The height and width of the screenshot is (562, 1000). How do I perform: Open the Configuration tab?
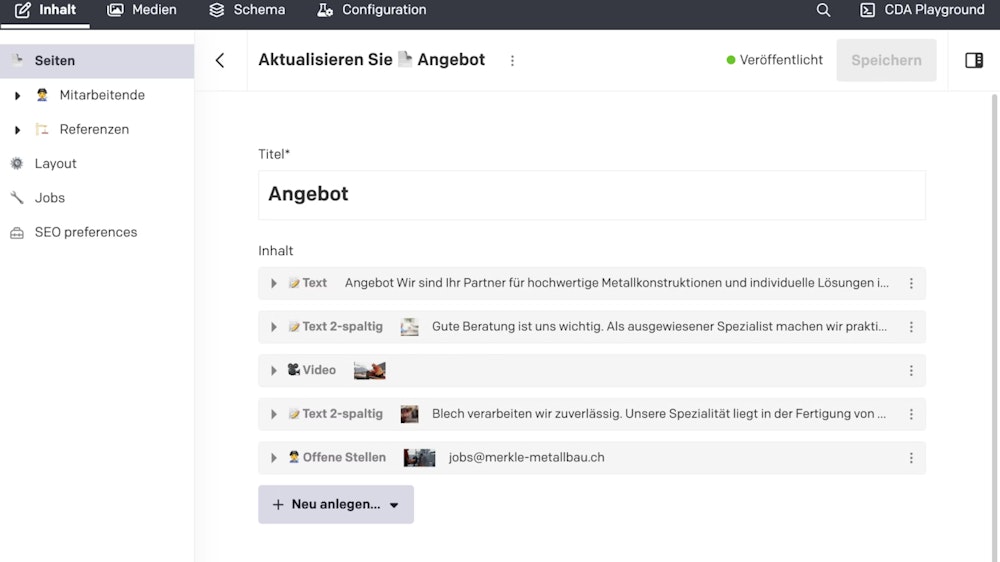pyautogui.click(x=372, y=10)
